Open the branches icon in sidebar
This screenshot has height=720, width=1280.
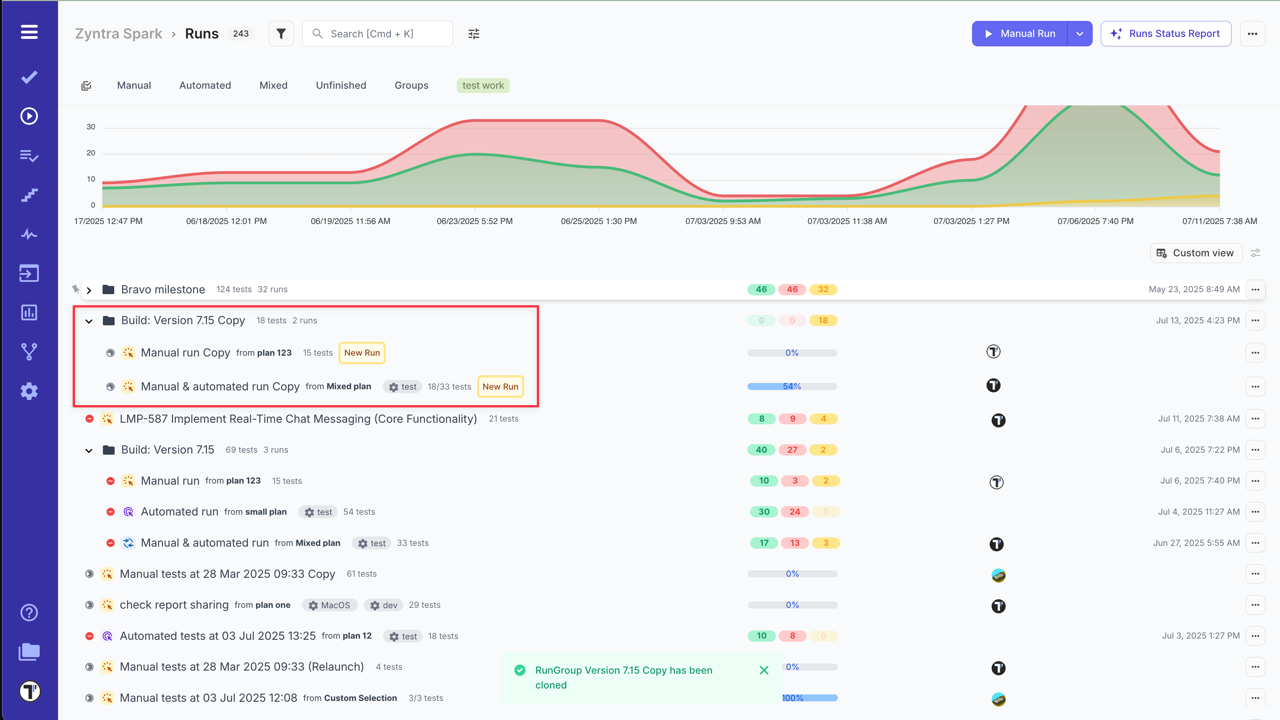click(29, 352)
